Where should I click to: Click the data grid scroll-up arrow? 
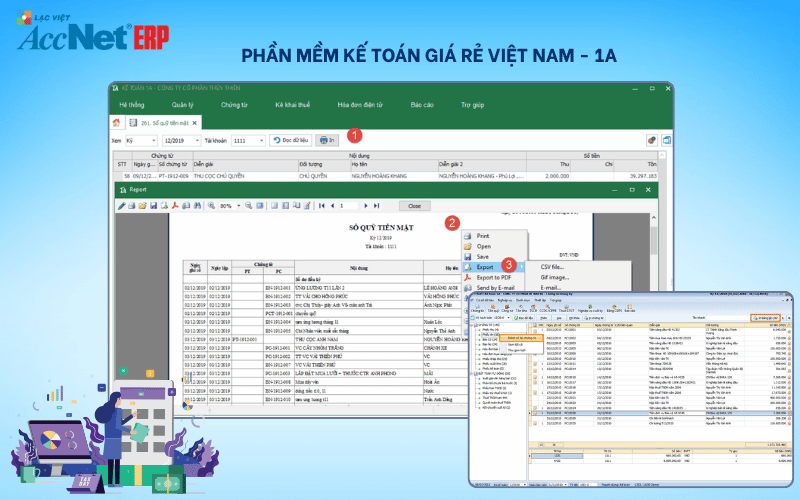tap(662, 155)
